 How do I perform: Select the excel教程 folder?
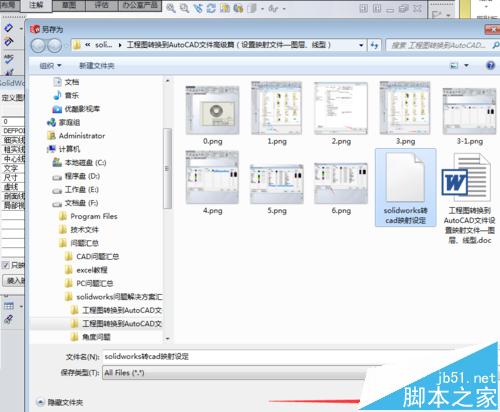[86, 270]
